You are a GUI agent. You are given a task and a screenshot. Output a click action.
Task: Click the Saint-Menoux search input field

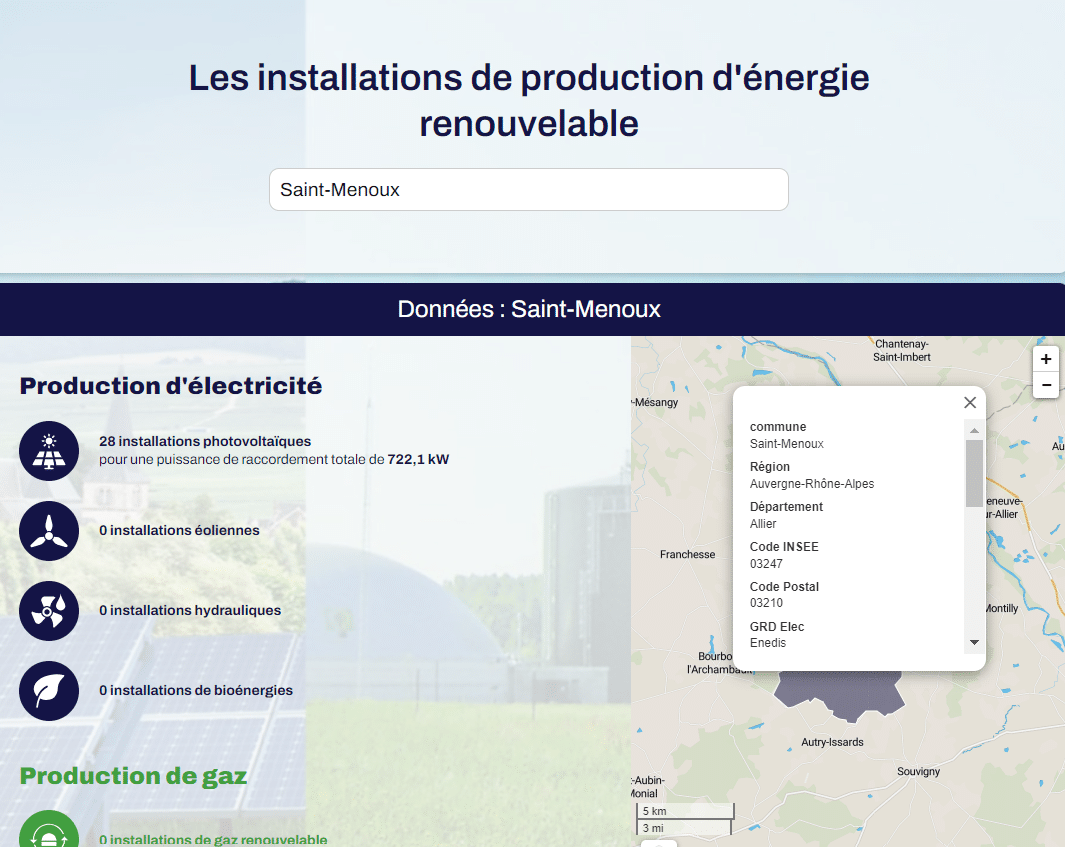coord(528,190)
